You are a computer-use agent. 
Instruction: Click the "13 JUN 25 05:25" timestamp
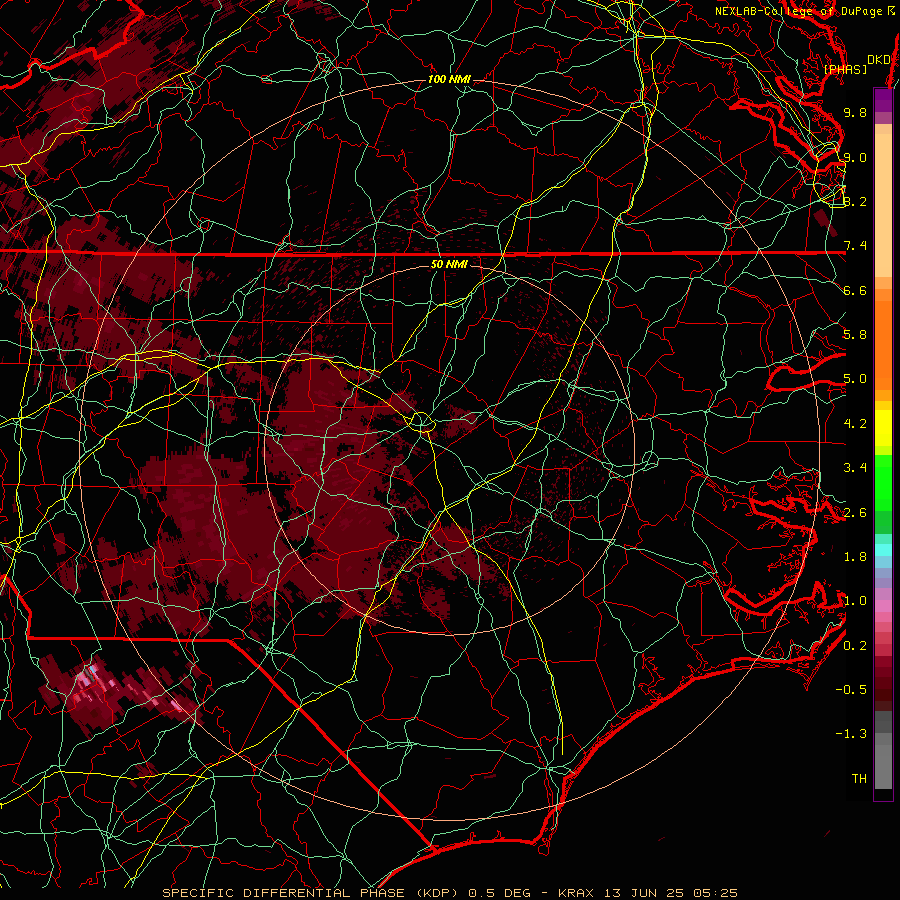[x=670, y=893]
